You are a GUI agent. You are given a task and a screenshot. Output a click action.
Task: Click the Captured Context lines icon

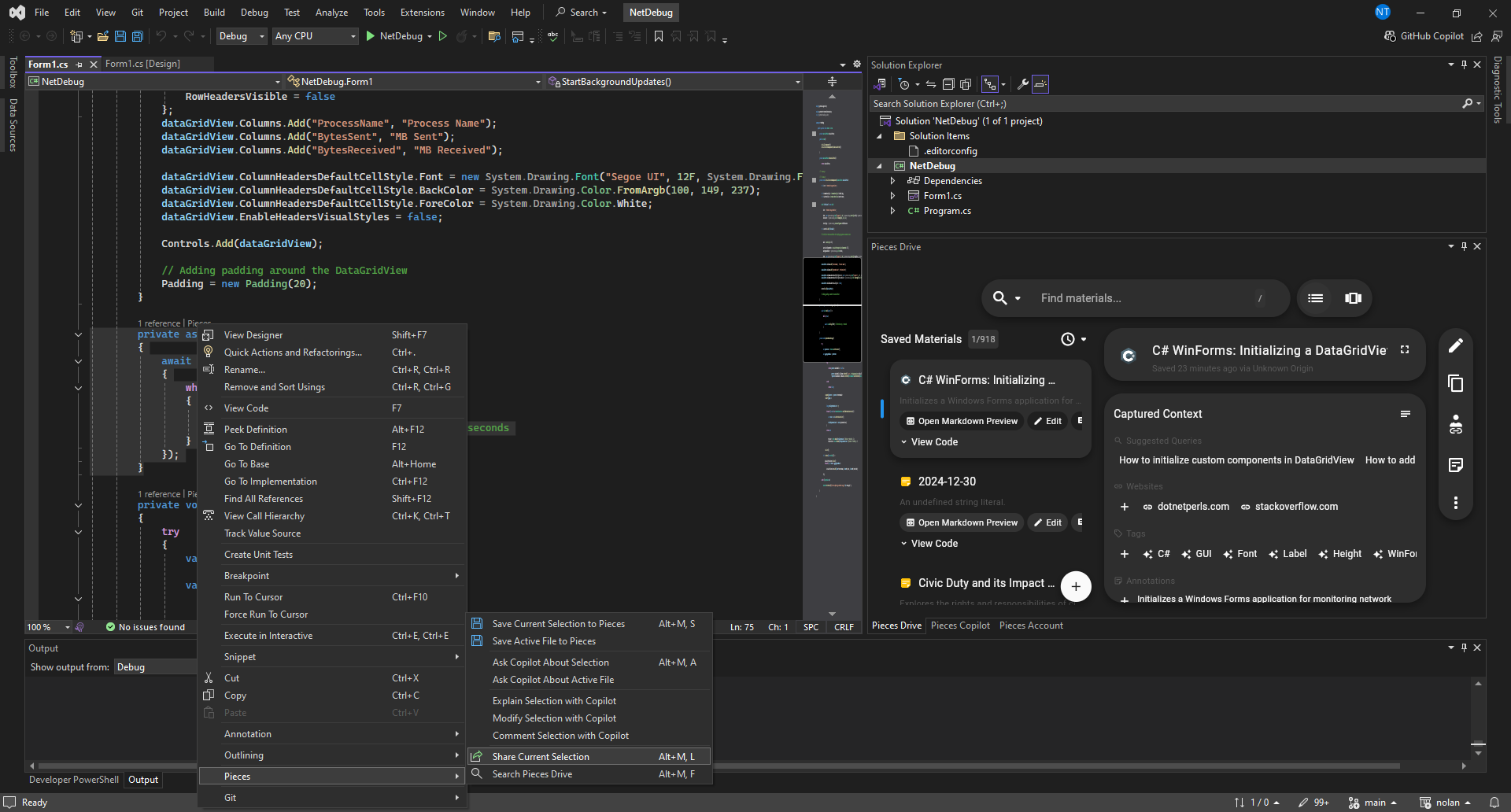(1405, 414)
